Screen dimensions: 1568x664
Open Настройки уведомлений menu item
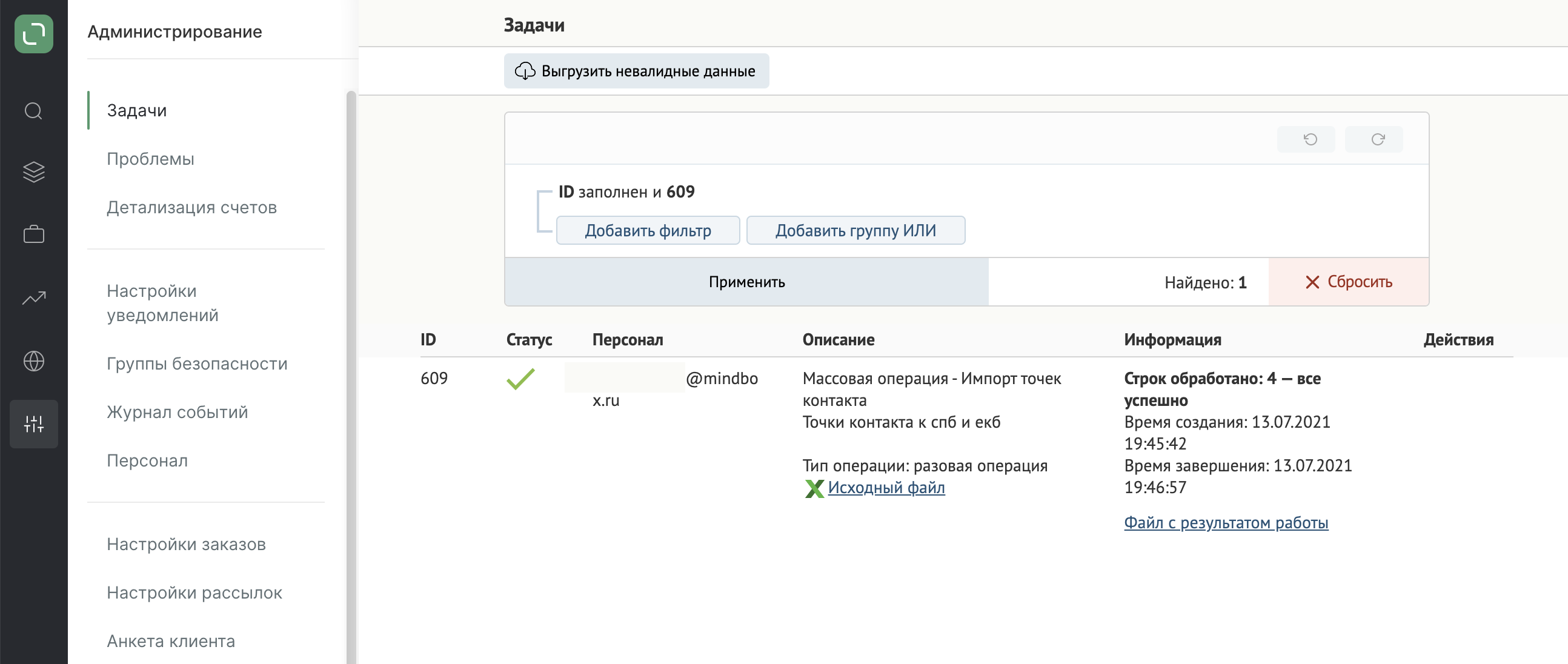click(x=162, y=303)
